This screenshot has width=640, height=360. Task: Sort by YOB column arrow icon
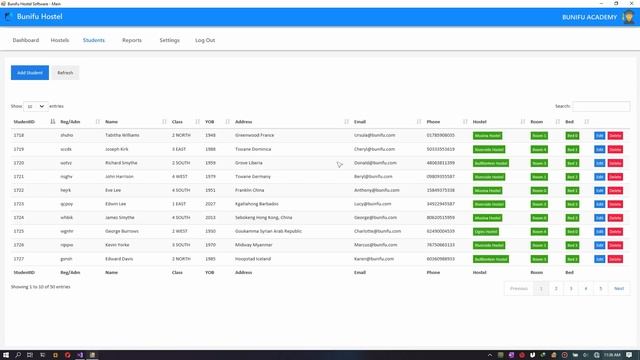[227, 122]
